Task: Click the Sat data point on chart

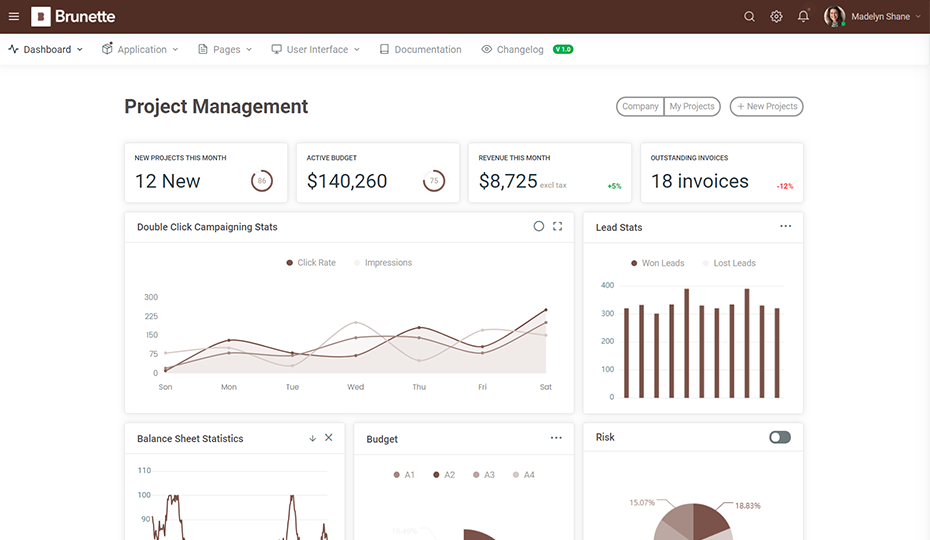Action: [x=546, y=310]
